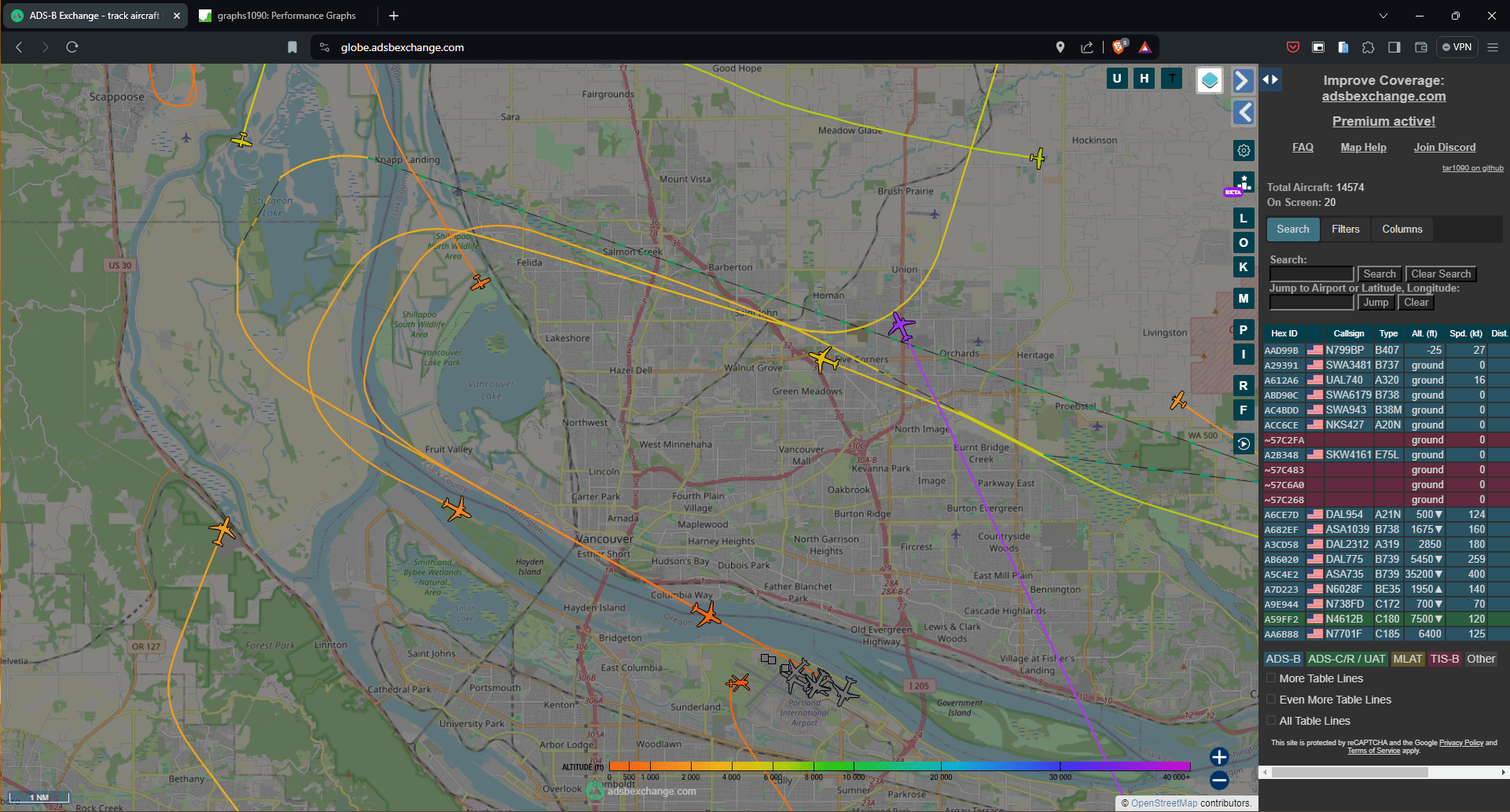The height and width of the screenshot is (812, 1510).
Task: Select the H heatmap toggle icon
Action: (1144, 79)
